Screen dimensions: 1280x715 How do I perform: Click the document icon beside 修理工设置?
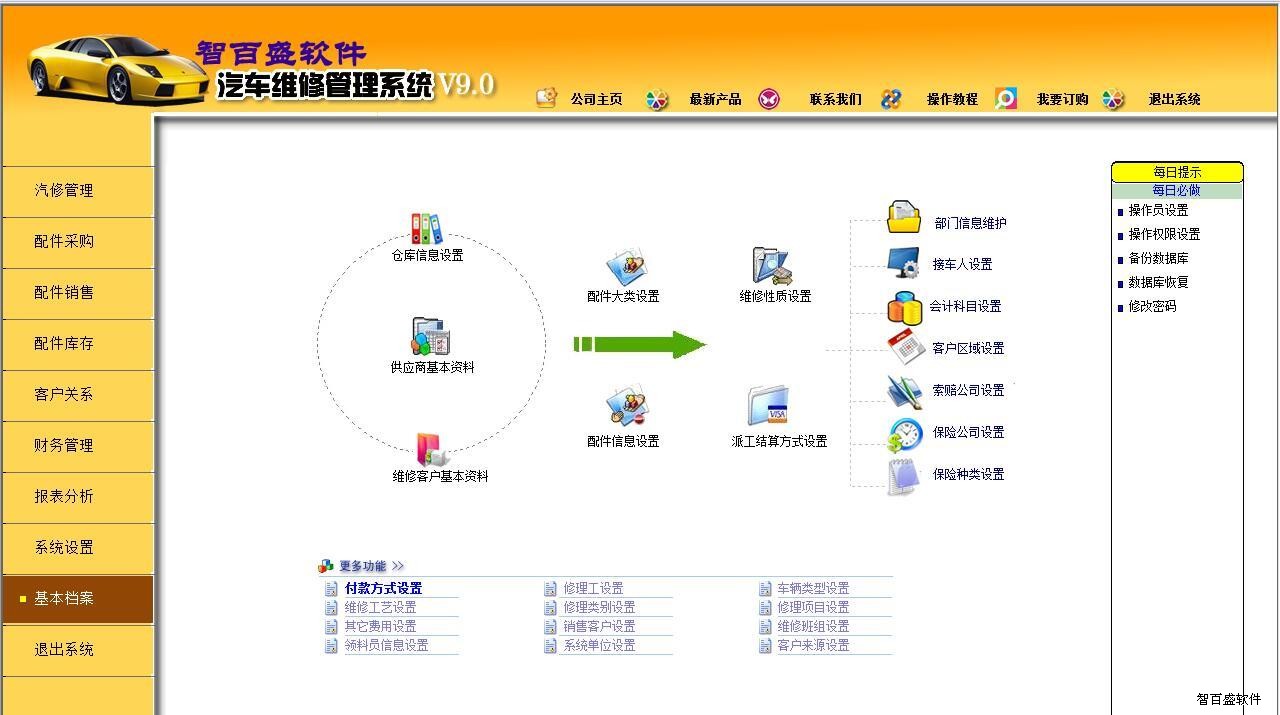click(x=550, y=589)
